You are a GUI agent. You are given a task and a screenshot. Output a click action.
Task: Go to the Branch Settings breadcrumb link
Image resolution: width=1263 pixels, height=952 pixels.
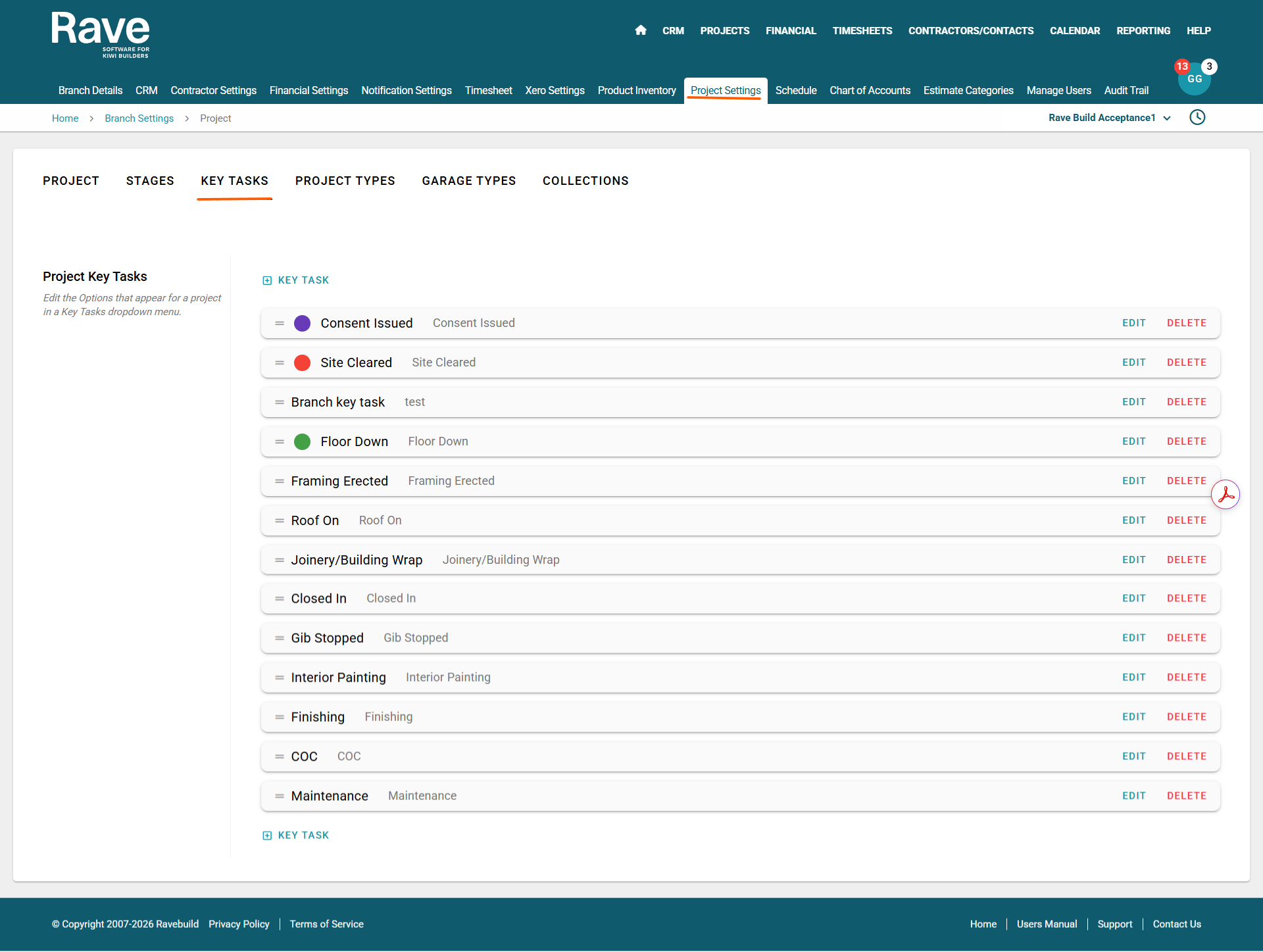tap(139, 118)
